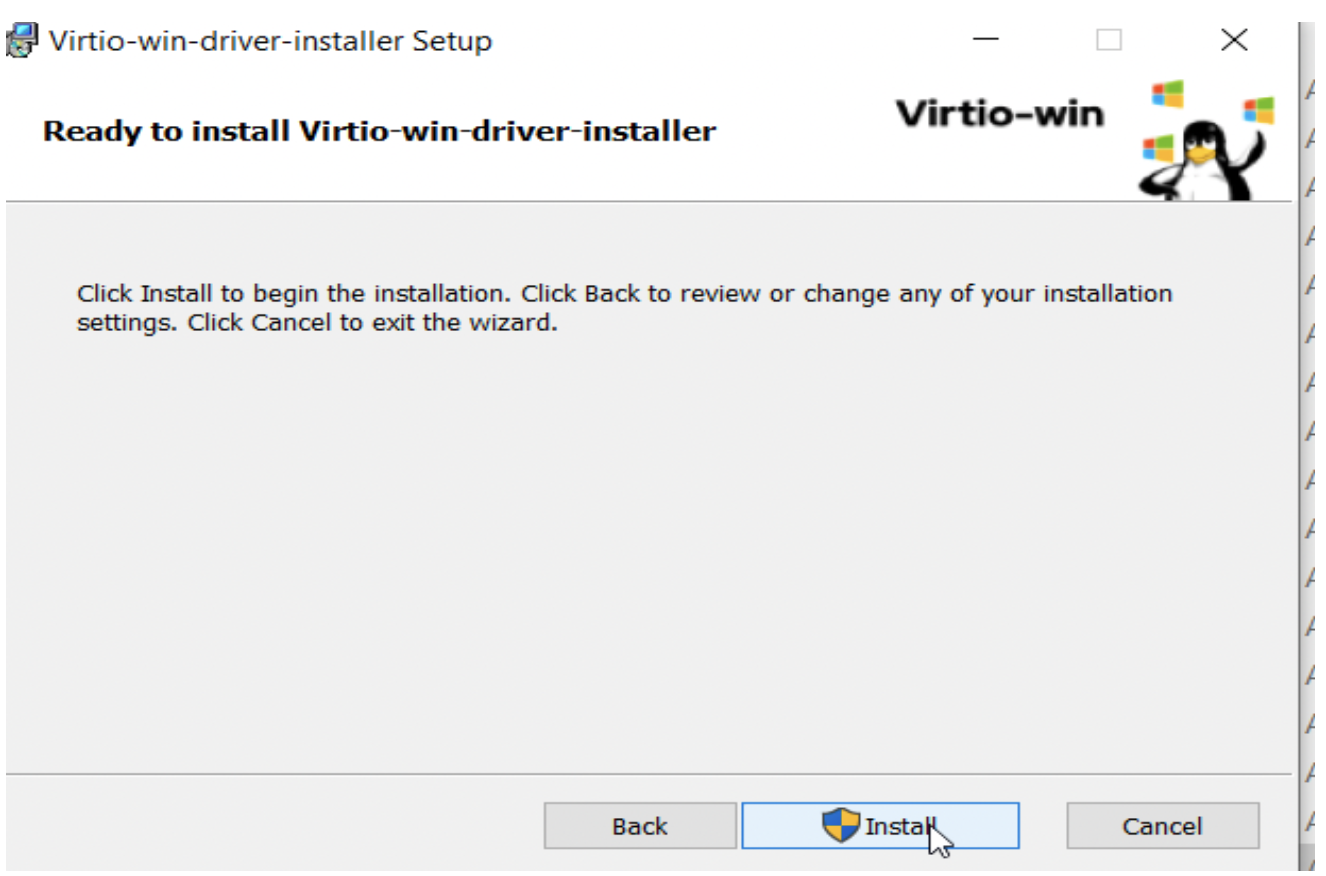The height and width of the screenshot is (876, 1326).
Task: Click the Windows flag above the penguin's head
Action: [x=1167, y=95]
